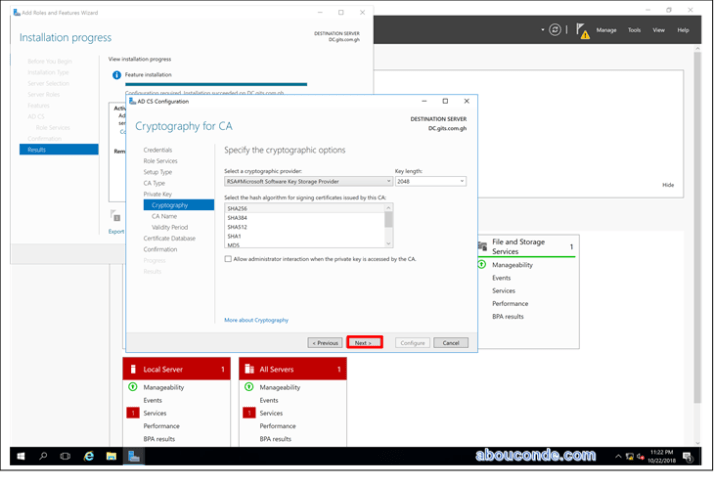Screen dimensions: 714x483
Task: Click All Servers green manageability icon
Action: [x=248, y=387]
